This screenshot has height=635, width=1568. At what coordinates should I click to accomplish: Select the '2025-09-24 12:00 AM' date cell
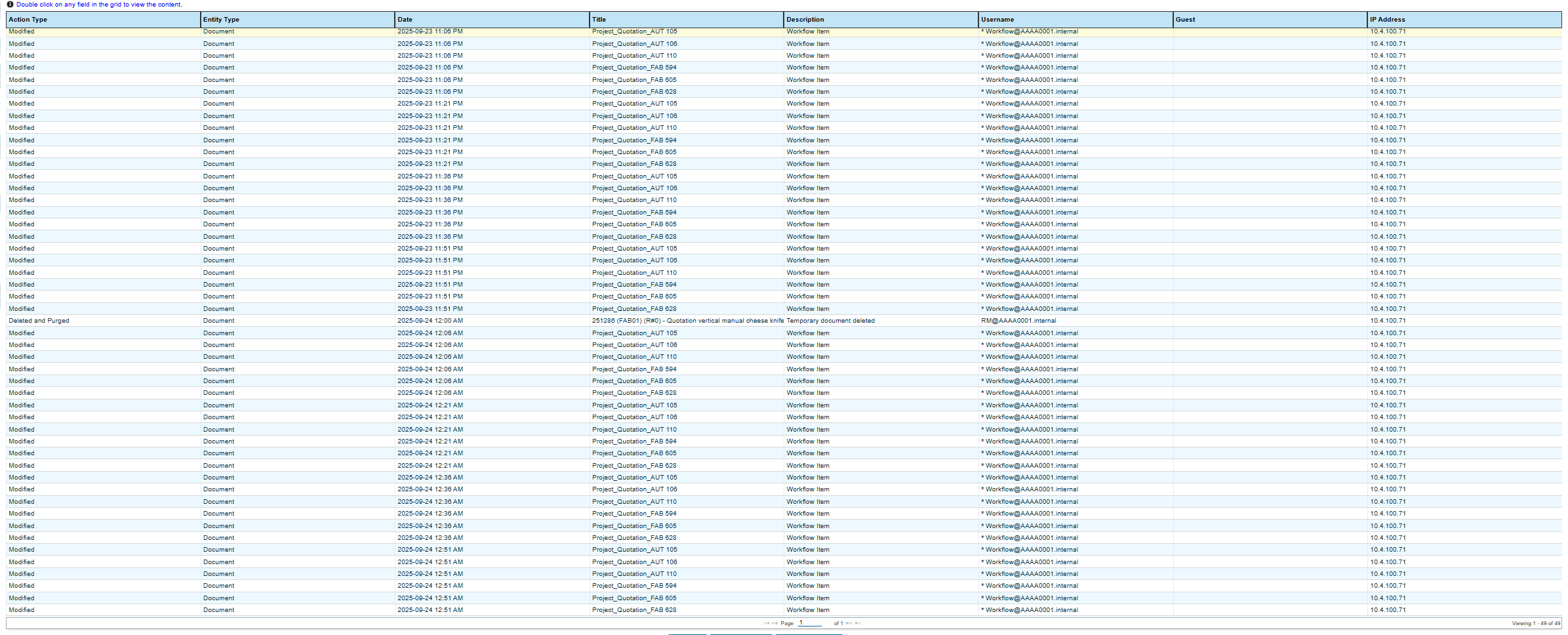tap(492, 321)
